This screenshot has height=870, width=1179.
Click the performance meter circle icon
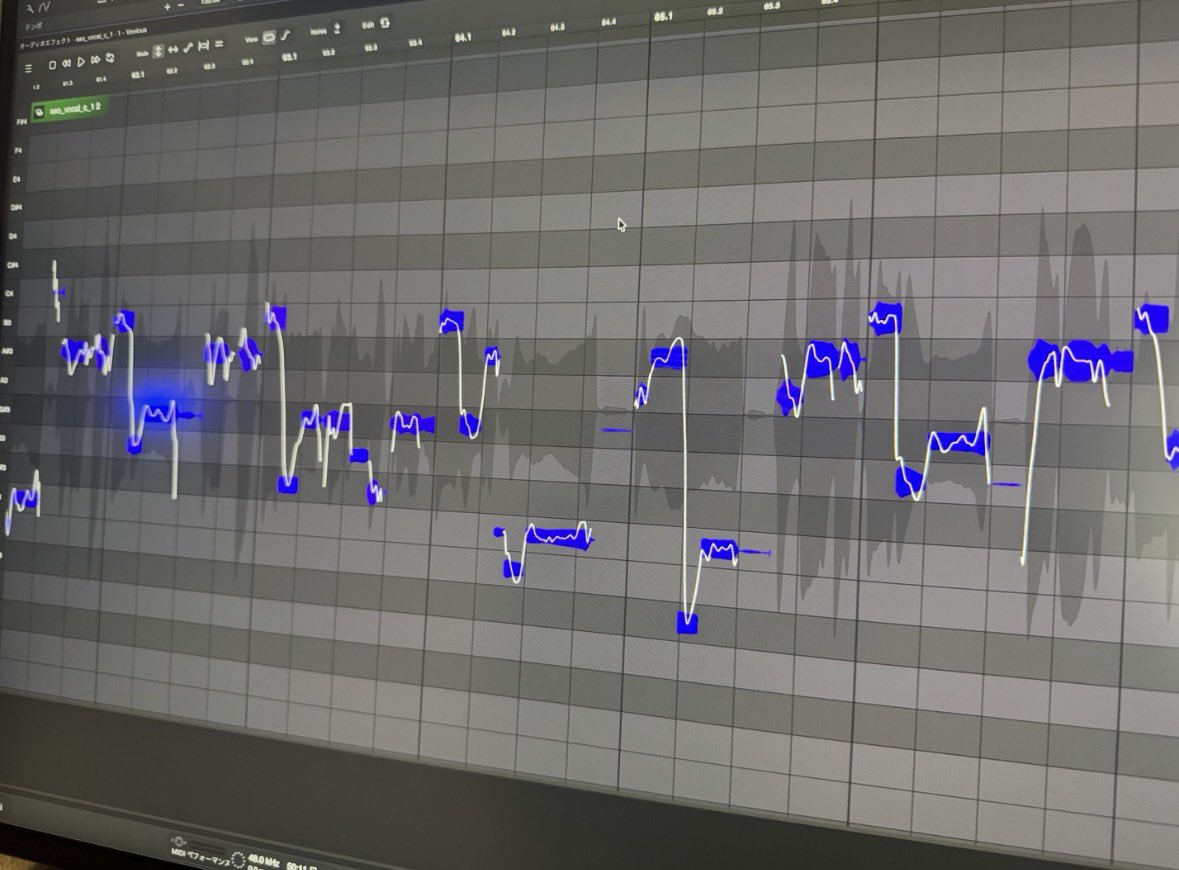point(238,859)
